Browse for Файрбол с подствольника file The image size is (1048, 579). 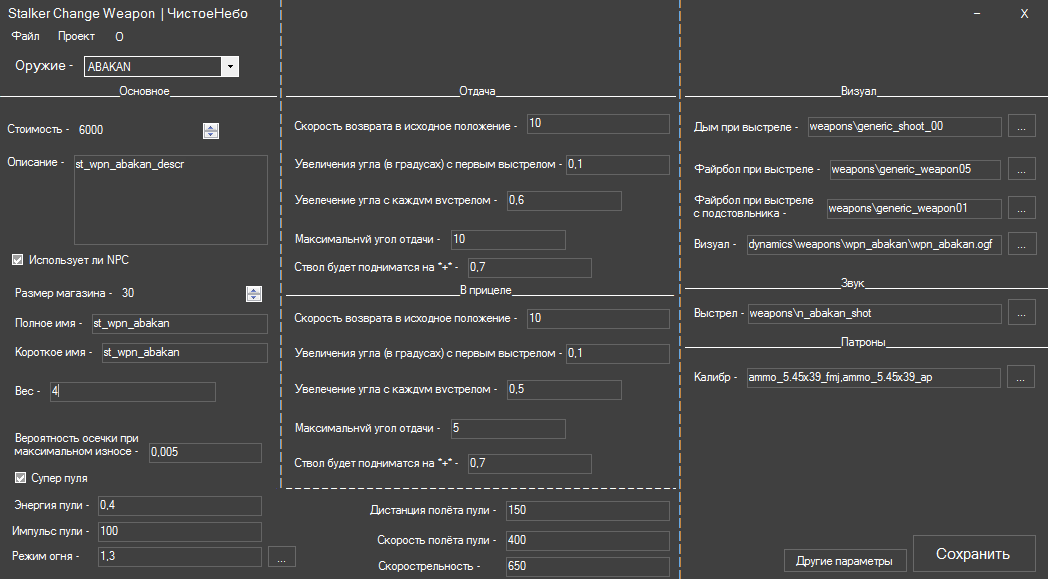(1021, 209)
